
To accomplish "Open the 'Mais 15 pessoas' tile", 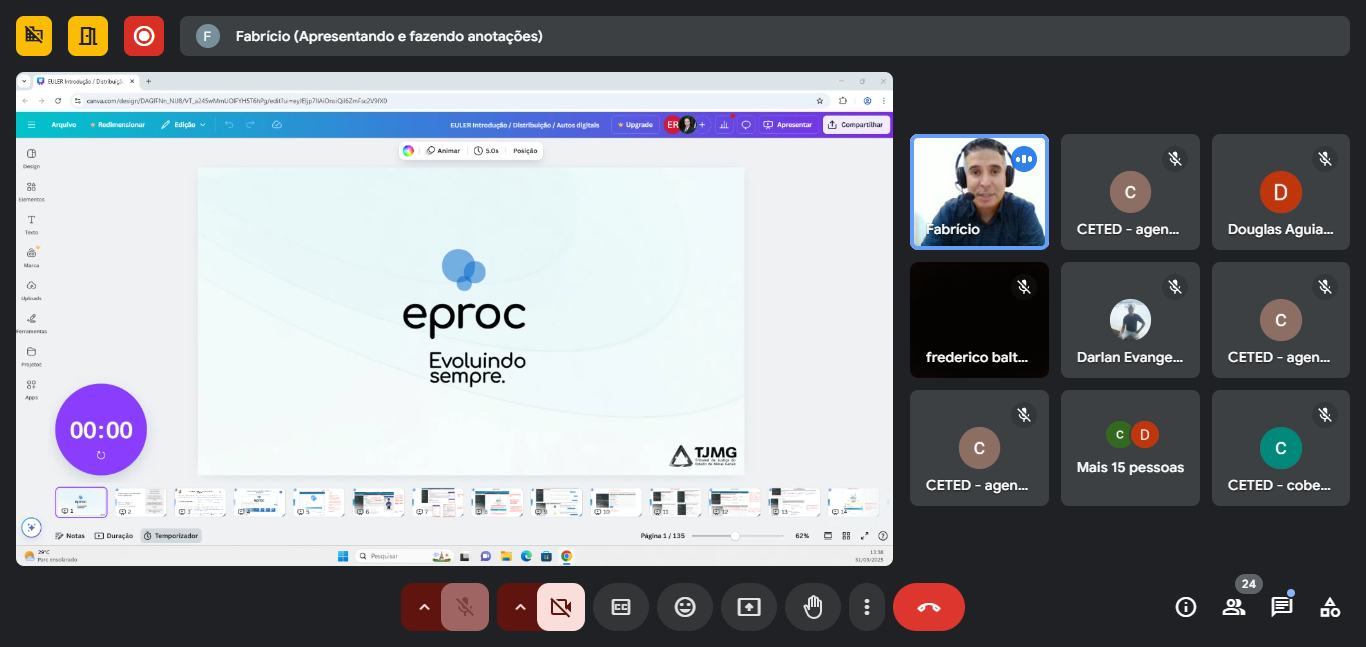I will point(1130,448).
